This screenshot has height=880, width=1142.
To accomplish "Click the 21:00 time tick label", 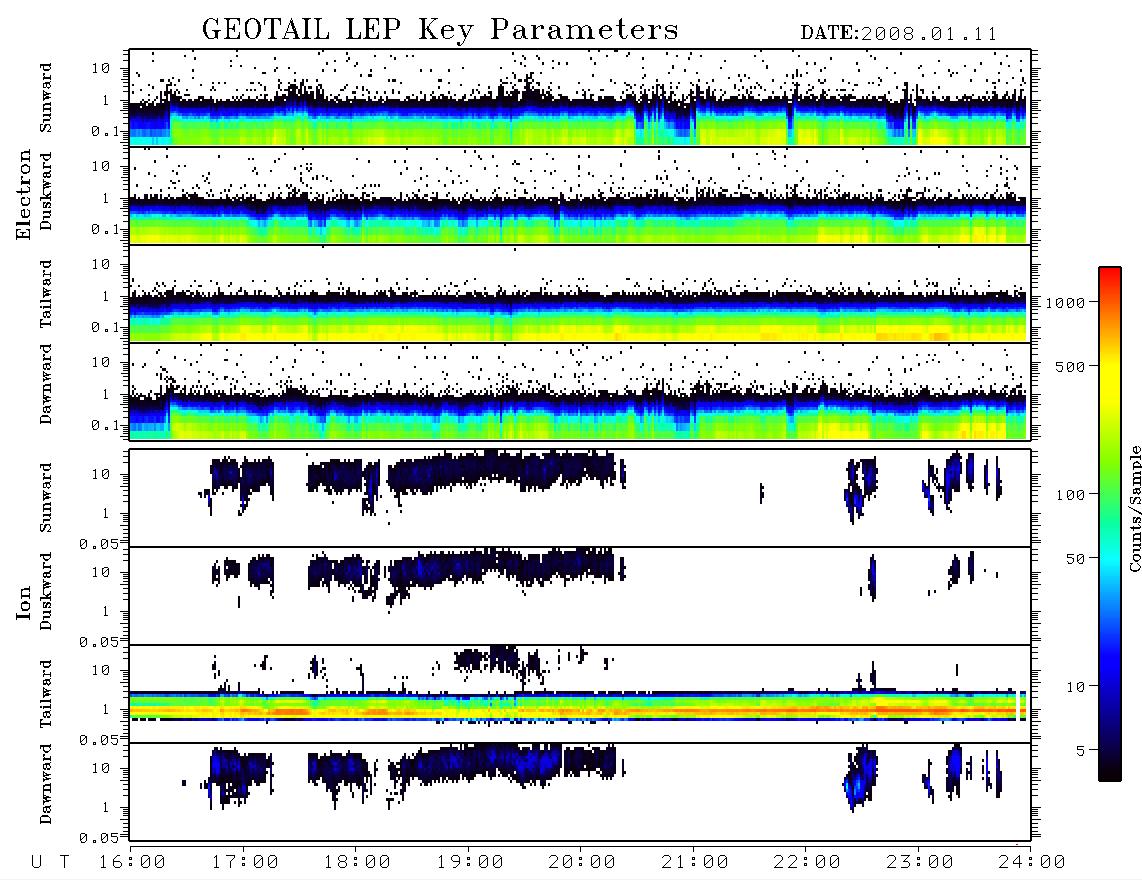I will pyautogui.click(x=695, y=863).
